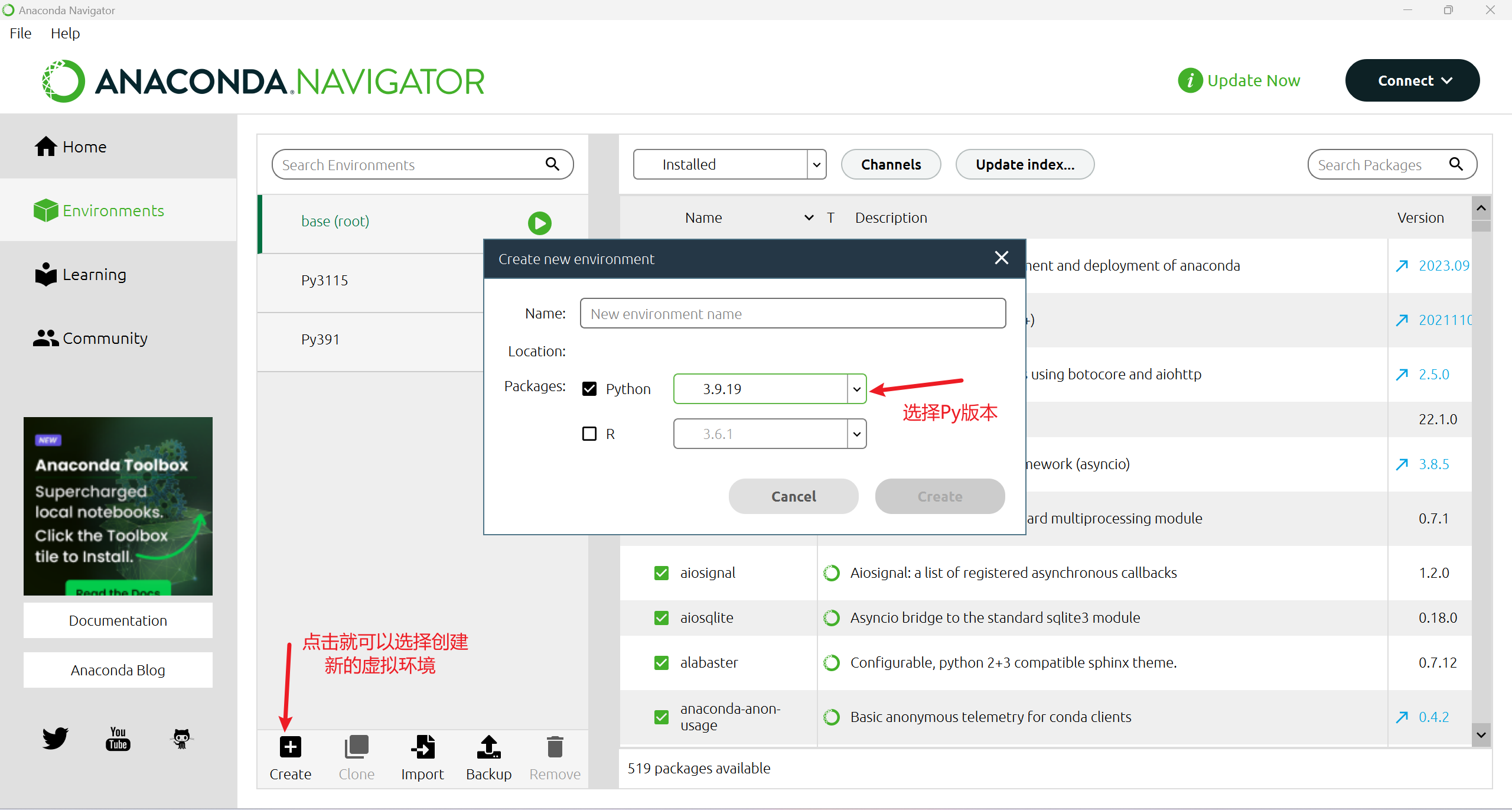
Task: Click the Anaconda Navigator logo
Action: 263,81
